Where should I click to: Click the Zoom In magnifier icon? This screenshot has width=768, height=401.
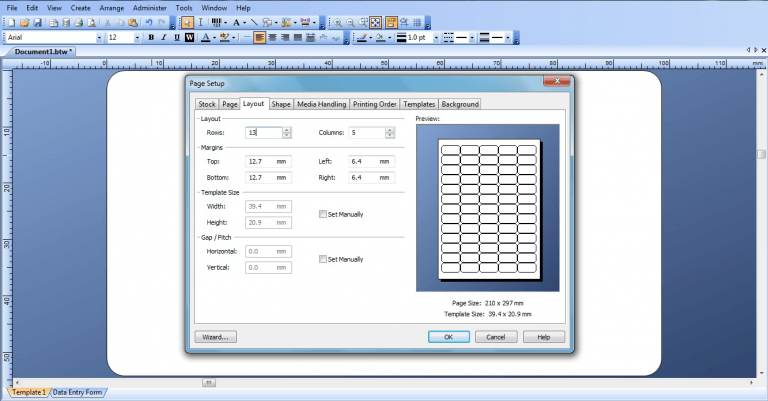338,22
